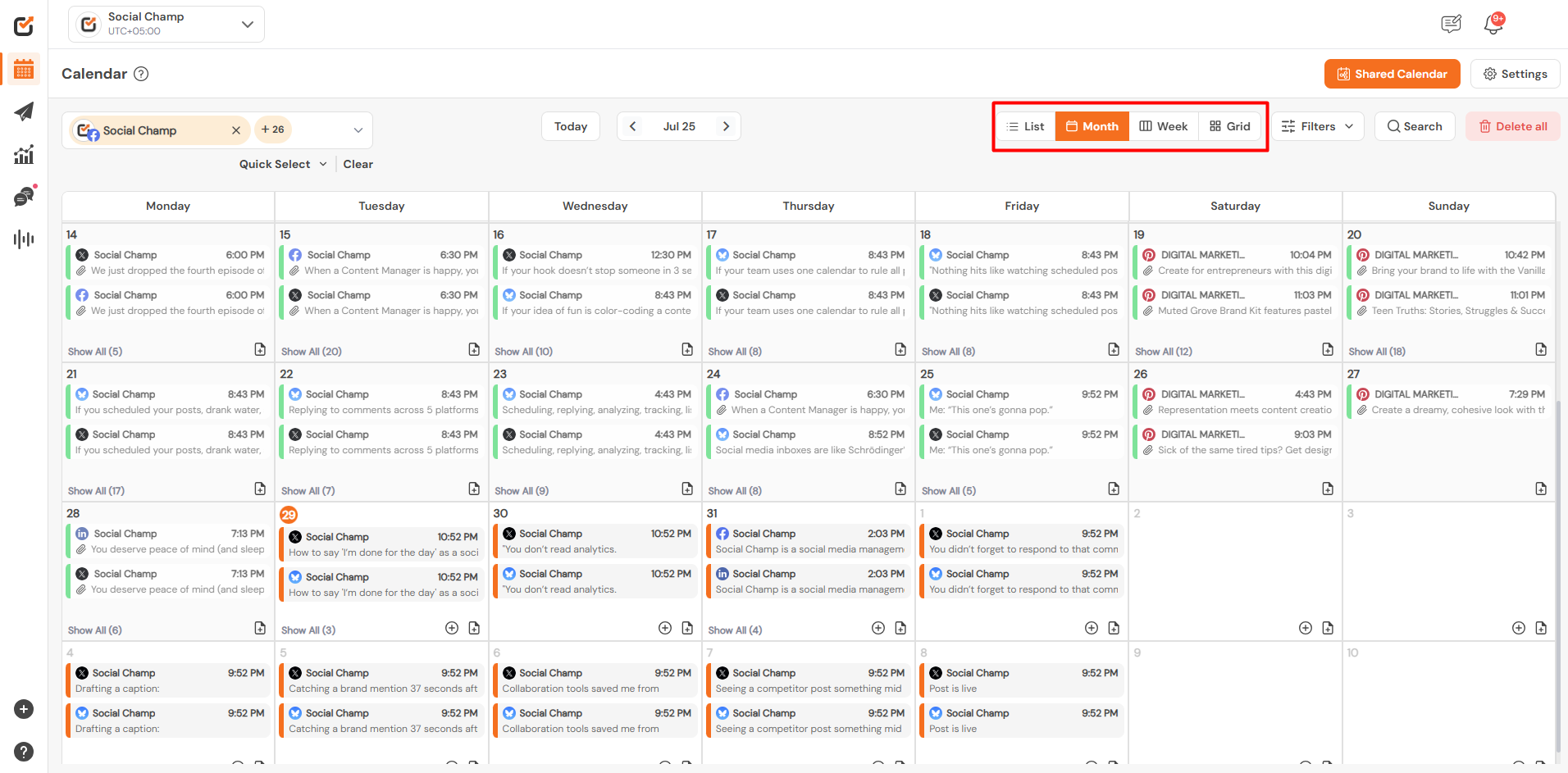
Task: Go to previous month arrow
Action: click(x=632, y=126)
